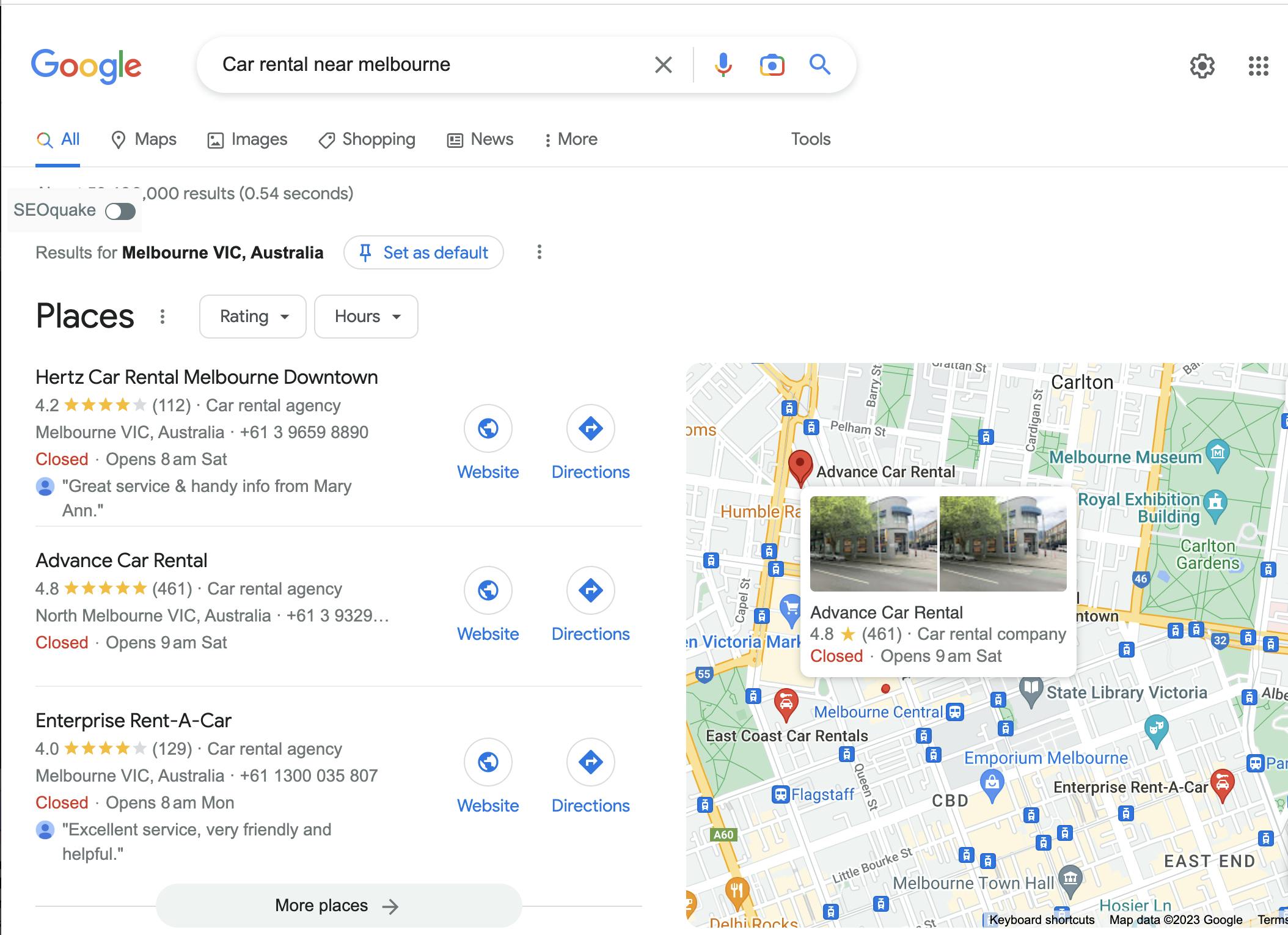This screenshot has width=1288, height=935.
Task: Toggle the SEOquake on/off switch
Action: point(121,210)
